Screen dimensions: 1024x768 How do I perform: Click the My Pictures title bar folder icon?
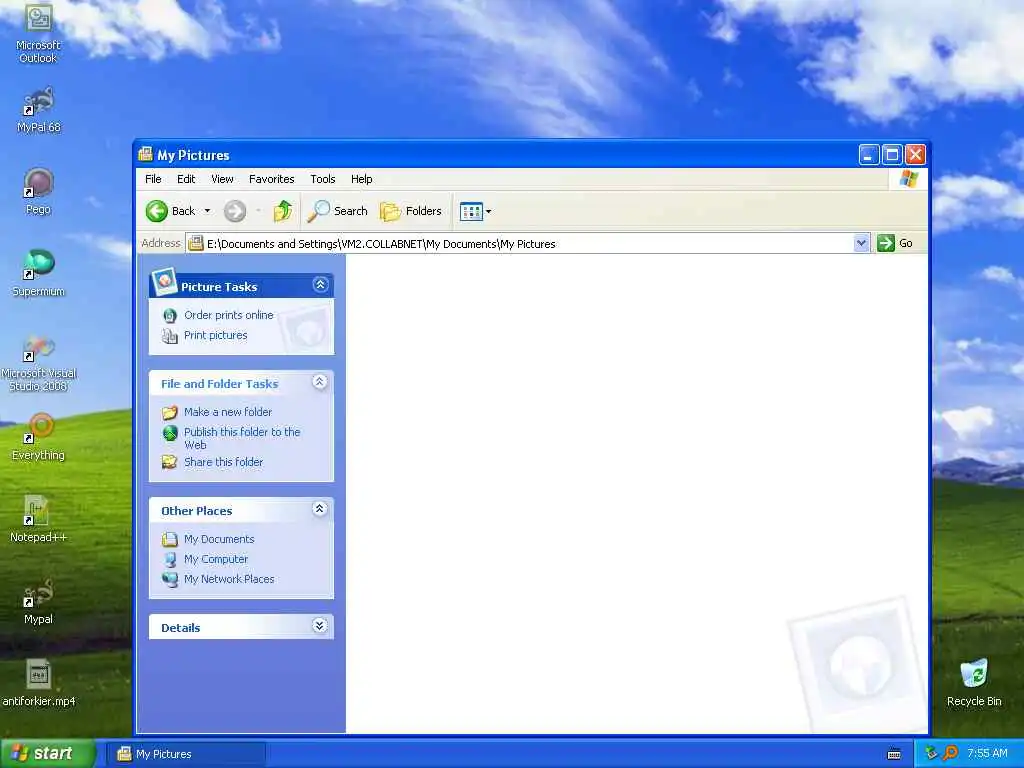tap(145, 154)
